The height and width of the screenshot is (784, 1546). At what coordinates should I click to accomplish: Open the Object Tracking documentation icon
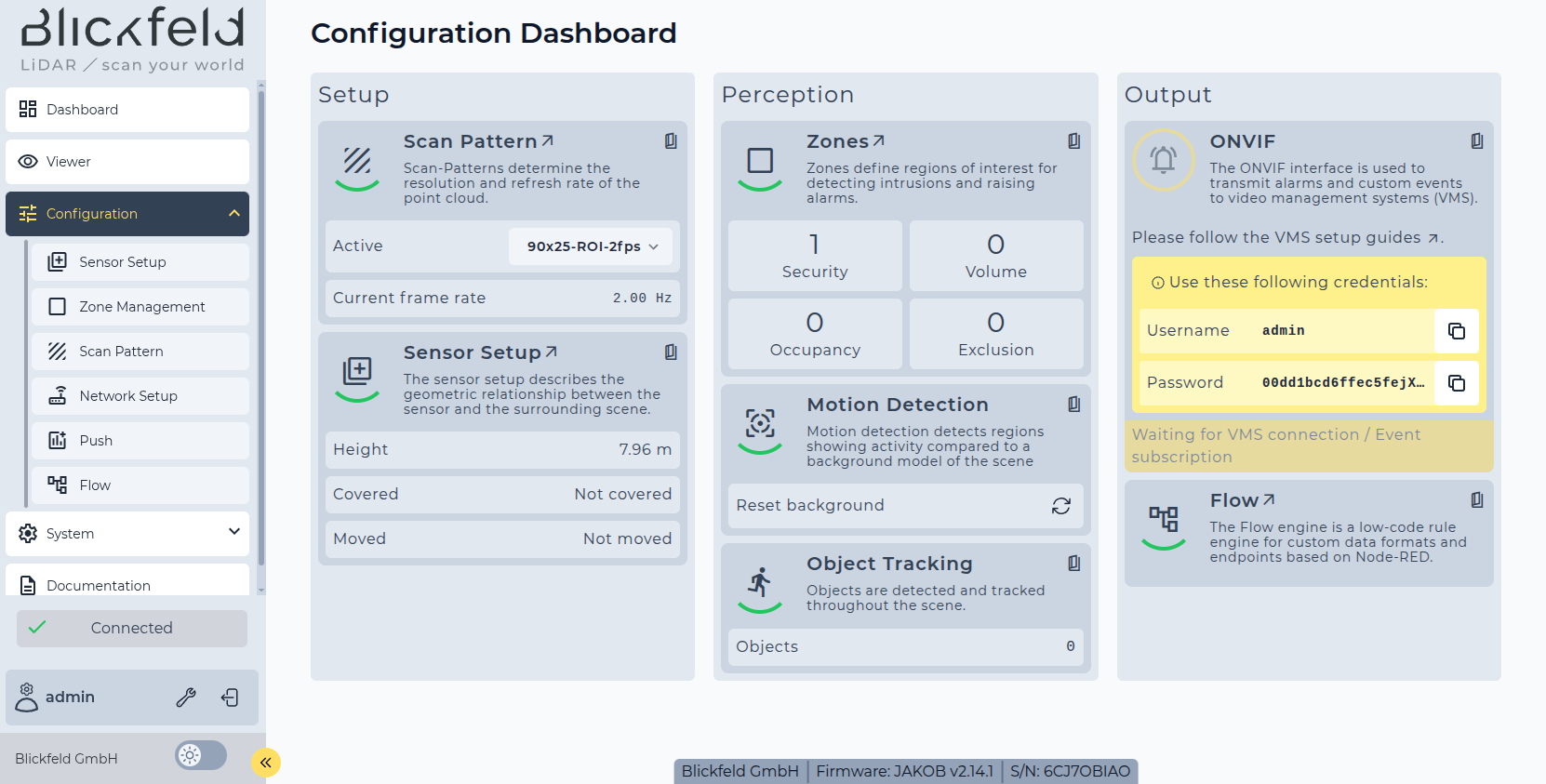tap(1073, 564)
